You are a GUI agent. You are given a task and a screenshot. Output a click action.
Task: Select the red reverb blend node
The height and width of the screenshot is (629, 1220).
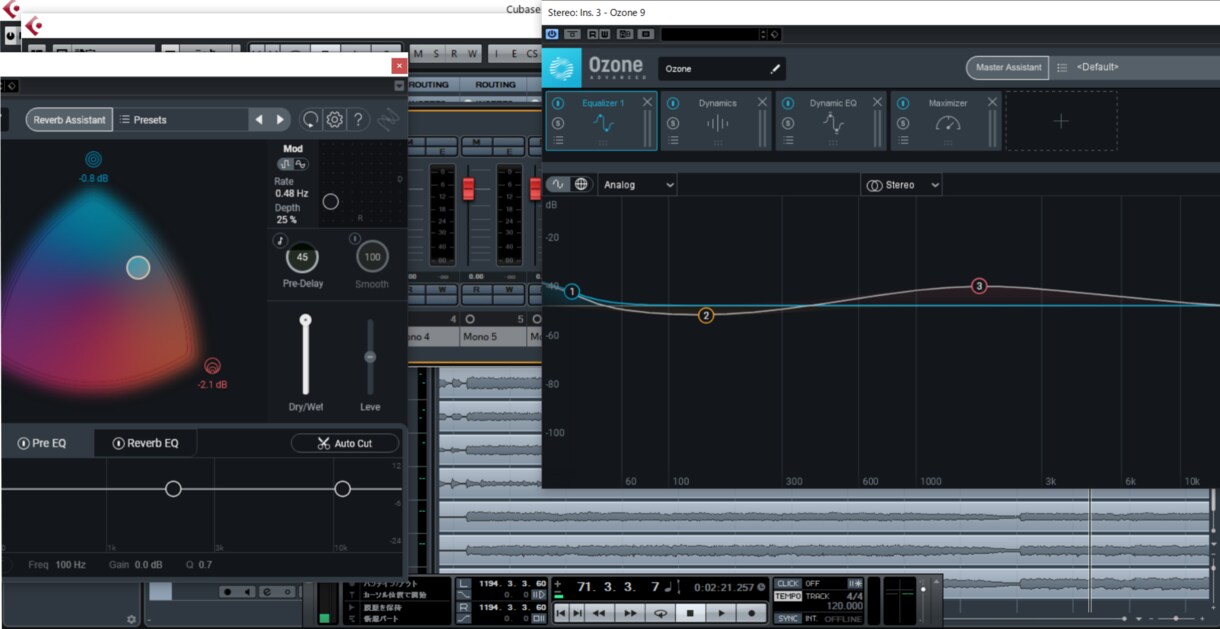tap(212, 365)
